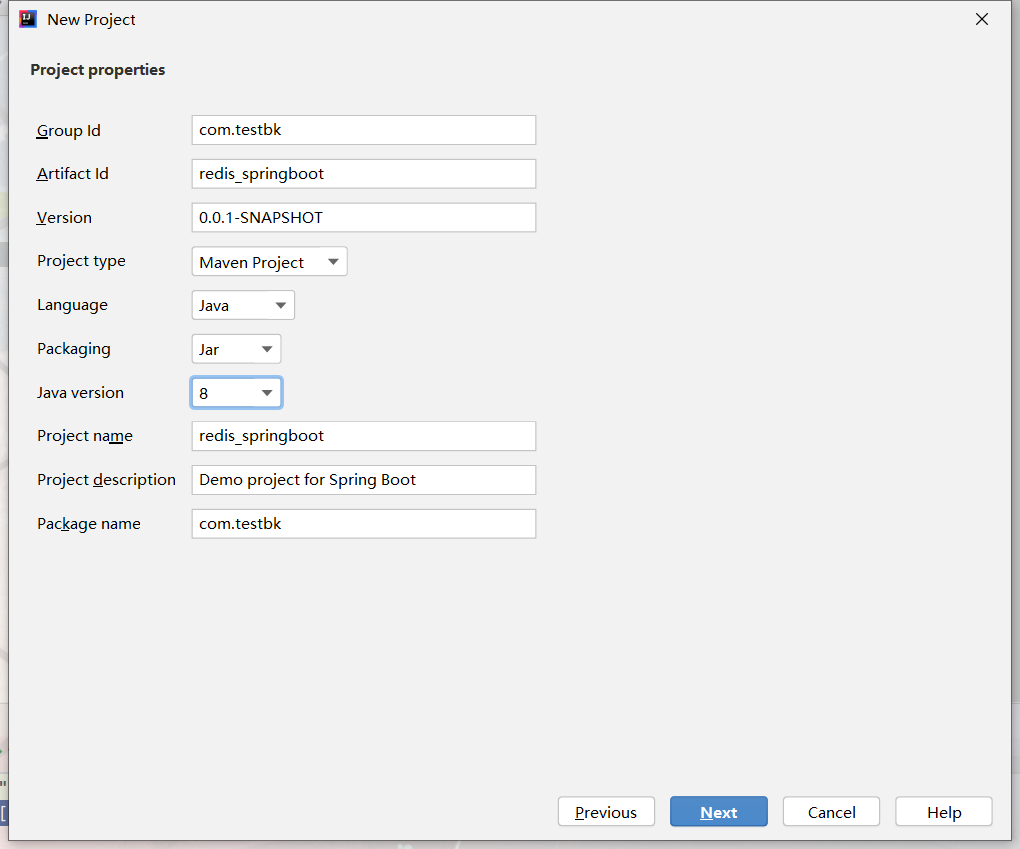Click the IntelliJ IDEA logo icon

28,19
